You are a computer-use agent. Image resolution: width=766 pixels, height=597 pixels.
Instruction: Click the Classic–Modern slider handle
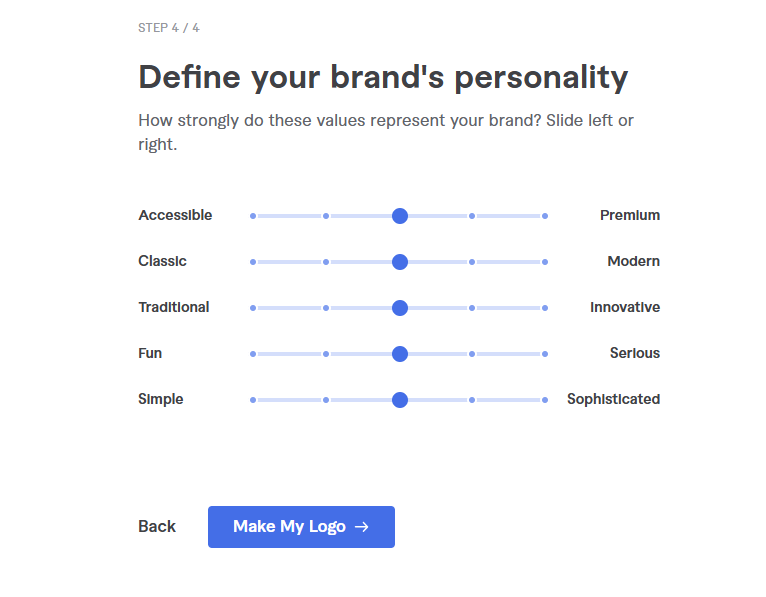click(400, 262)
